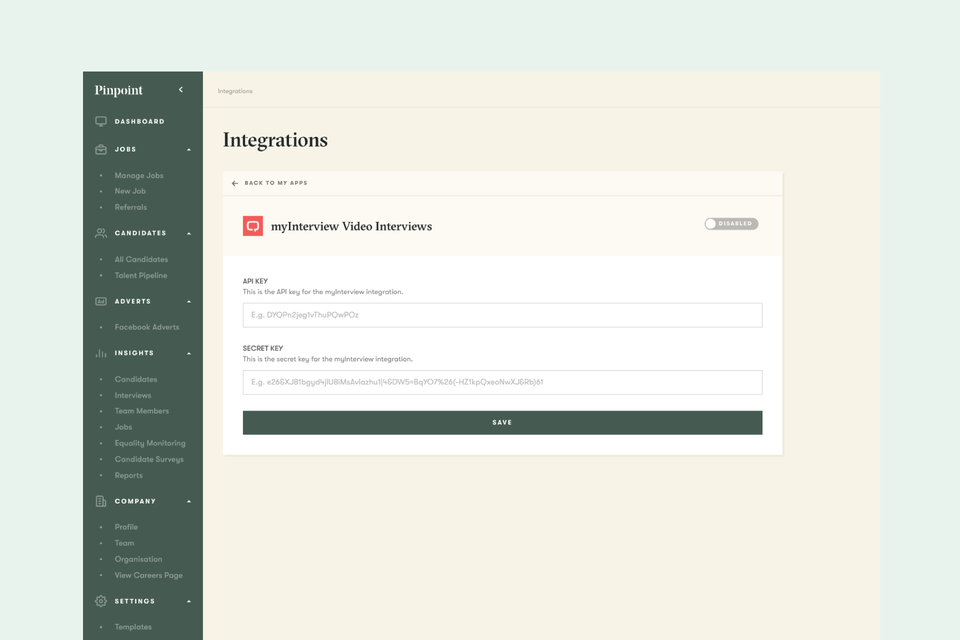Open Referrals
The height and width of the screenshot is (640, 960).
point(131,207)
